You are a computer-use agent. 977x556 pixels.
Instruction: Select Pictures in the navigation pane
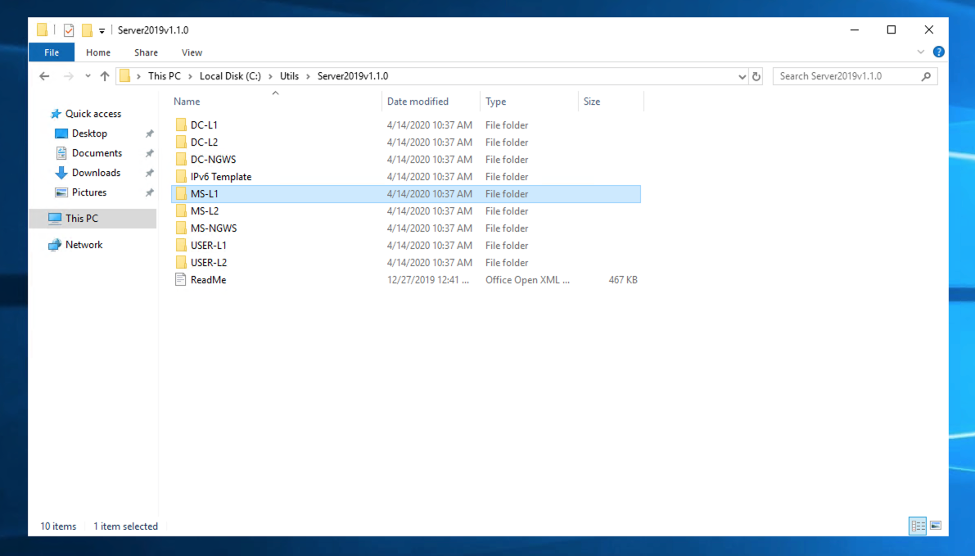pyautogui.click(x=89, y=193)
